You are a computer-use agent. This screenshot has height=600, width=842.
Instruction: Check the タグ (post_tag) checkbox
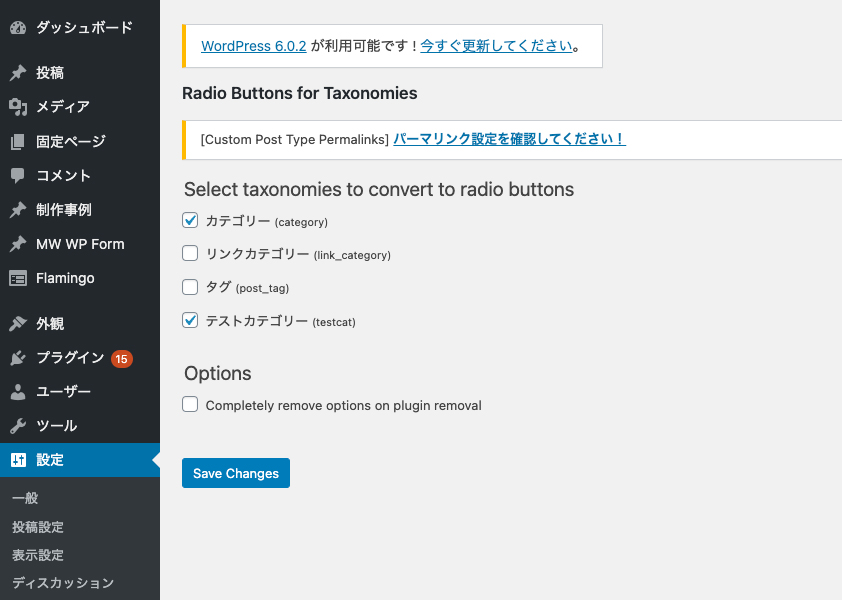pos(190,287)
